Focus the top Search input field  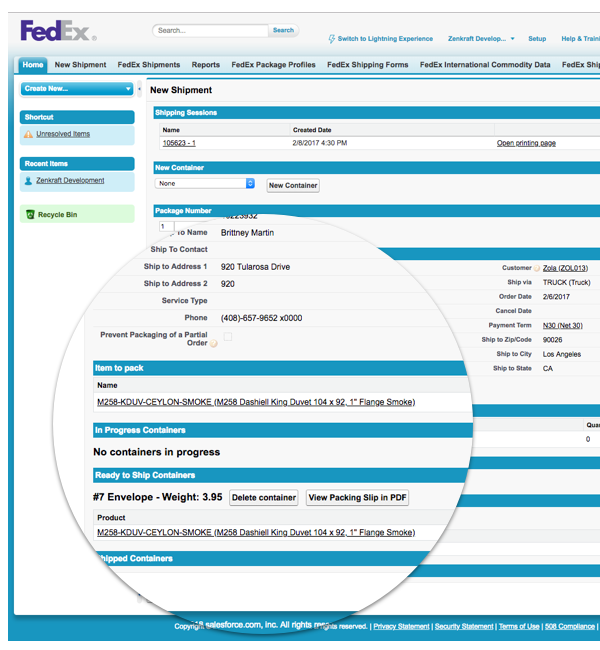point(211,31)
